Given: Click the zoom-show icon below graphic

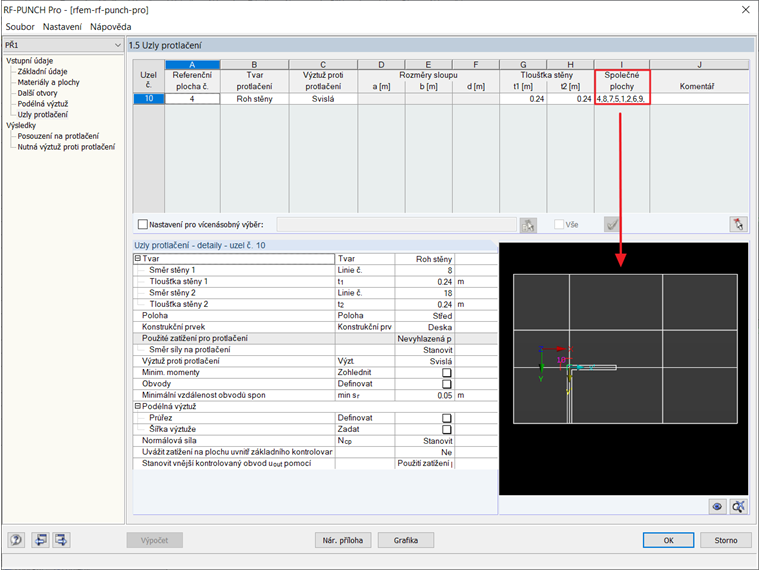Looking at the screenshot, I should click(x=738, y=507).
